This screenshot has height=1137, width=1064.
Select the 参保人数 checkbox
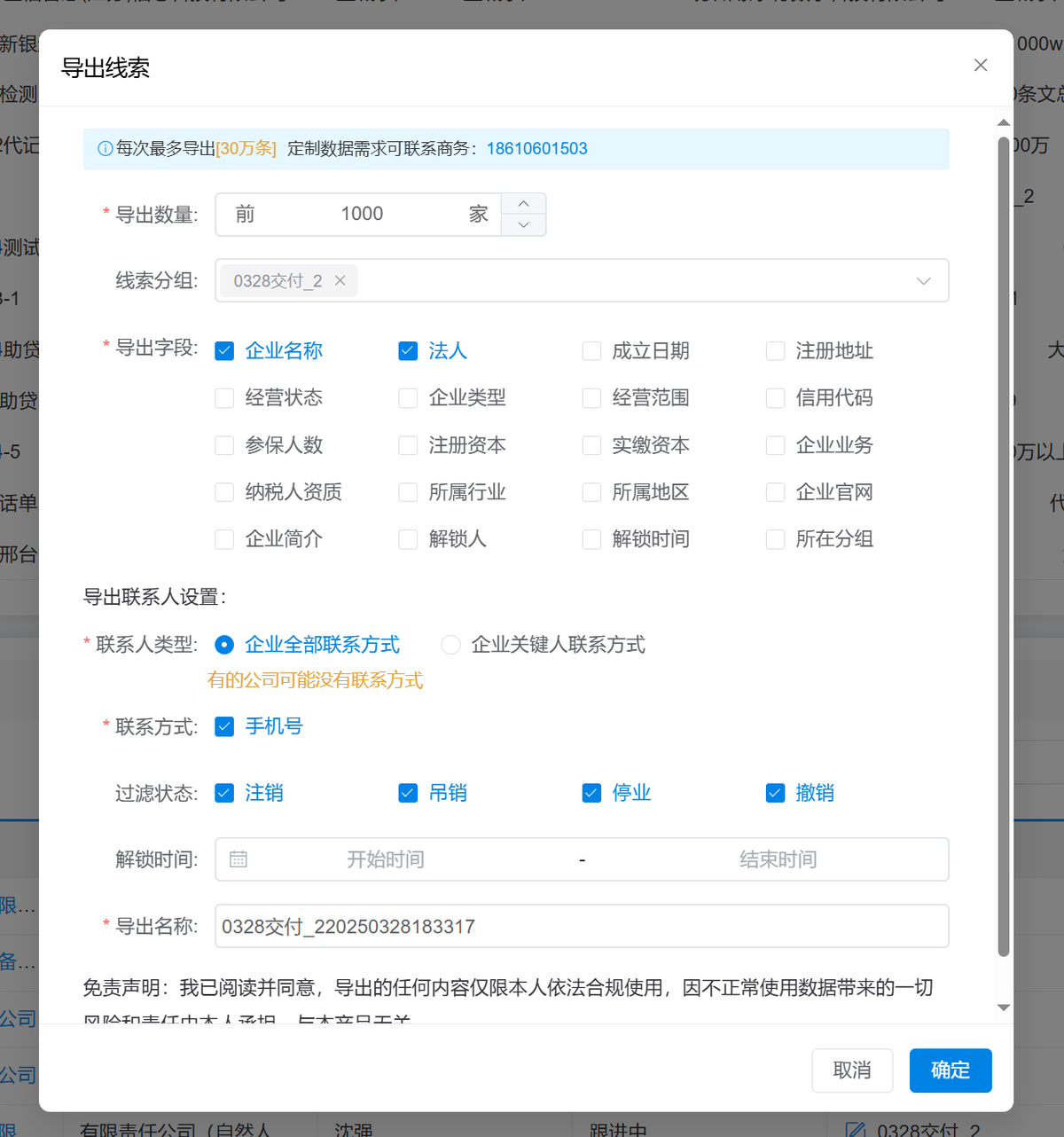224,445
